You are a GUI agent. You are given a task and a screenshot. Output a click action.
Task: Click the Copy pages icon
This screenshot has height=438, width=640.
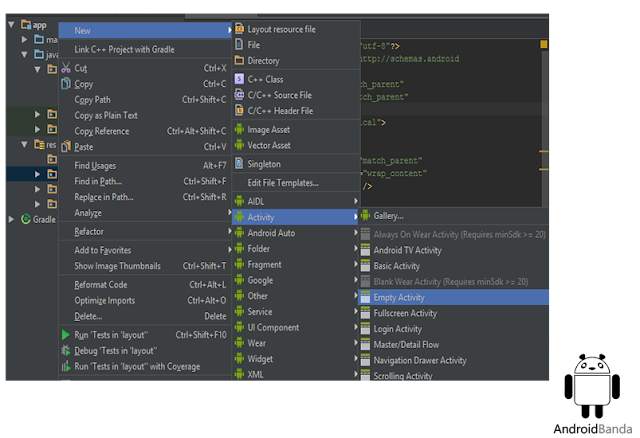tap(66, 84)
